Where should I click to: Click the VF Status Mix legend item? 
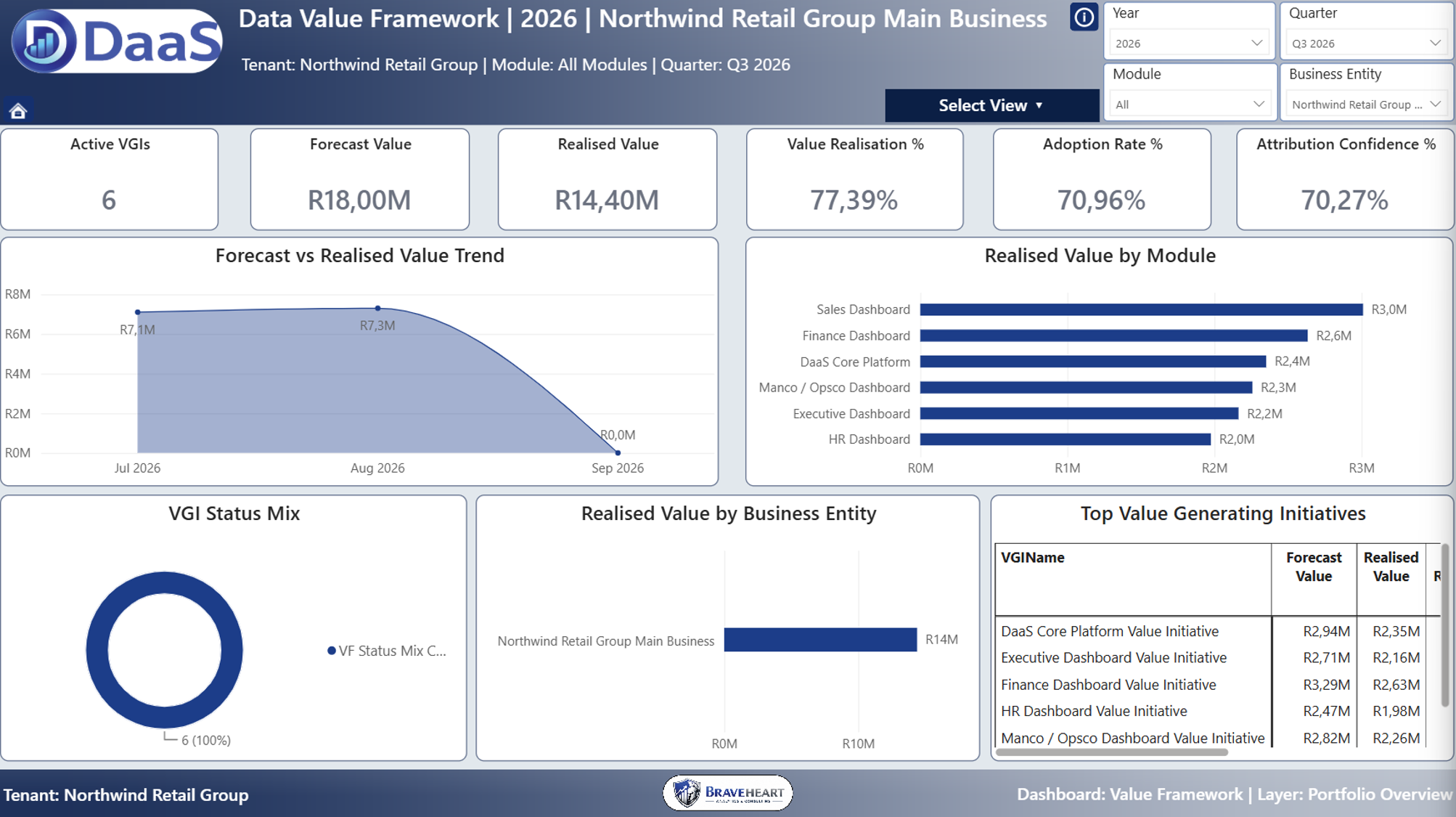pyautogui.click(x=387, y=651)
